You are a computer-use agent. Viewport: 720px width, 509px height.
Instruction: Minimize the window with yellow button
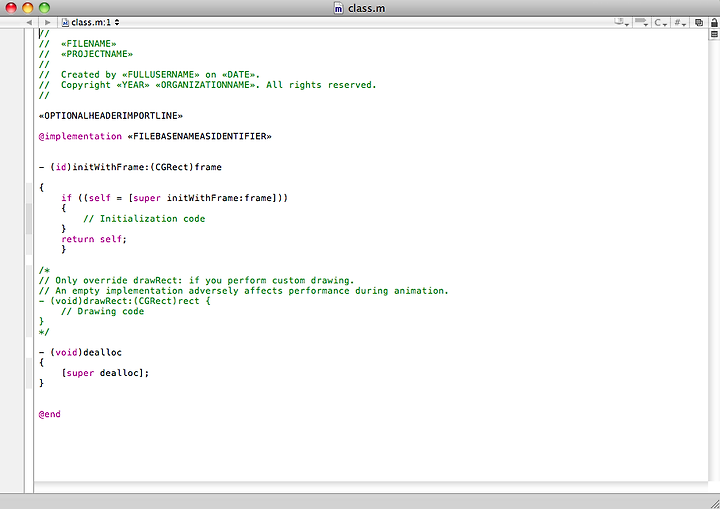(28, 7)
